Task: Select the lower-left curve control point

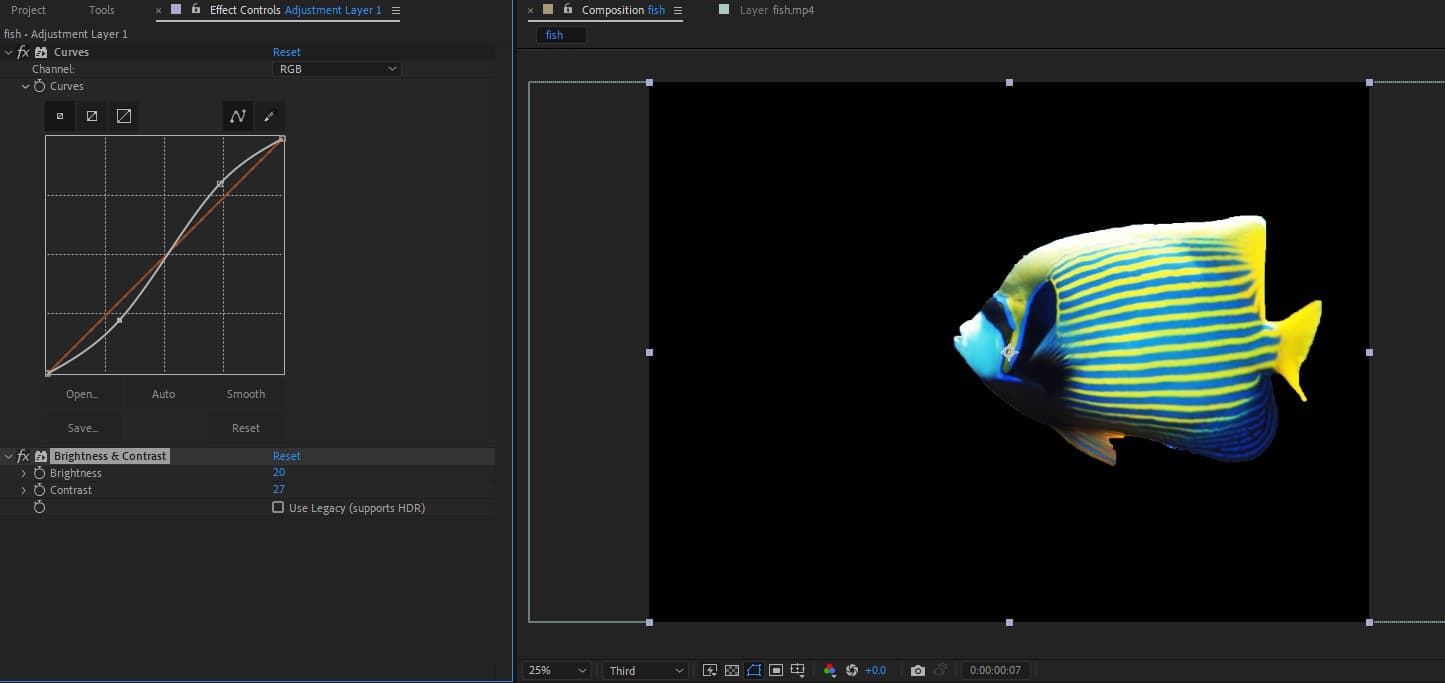Action: [119, 320]
